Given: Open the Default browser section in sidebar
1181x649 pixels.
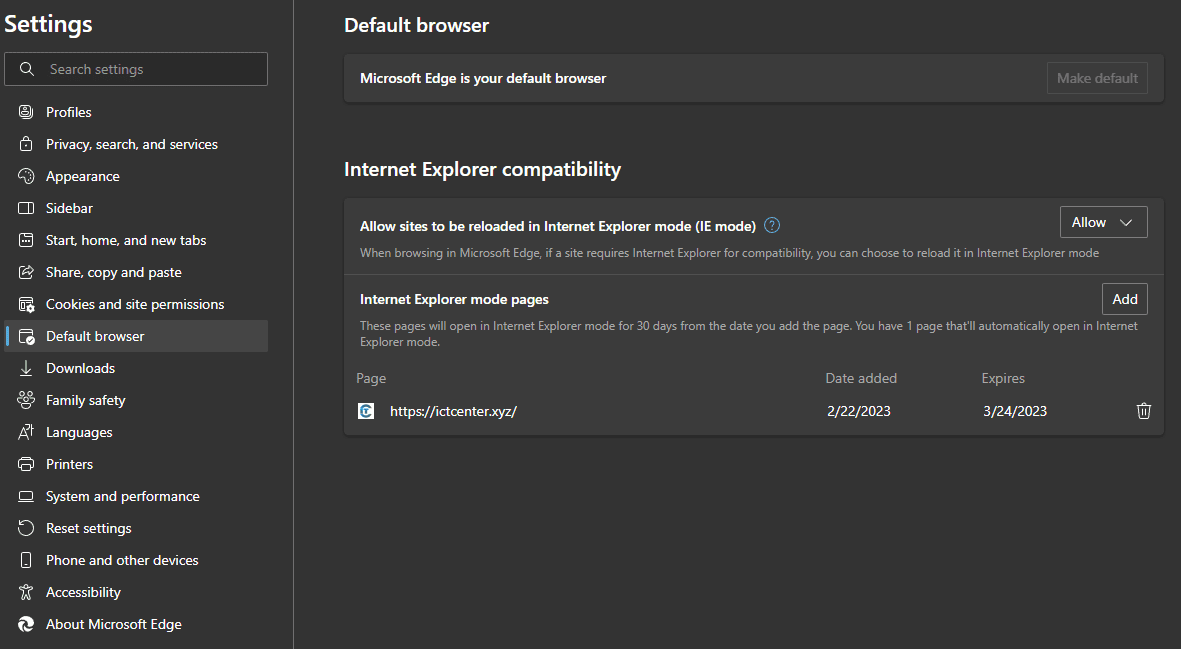Looking at the screenshot, I should click(x=95, y=335).
